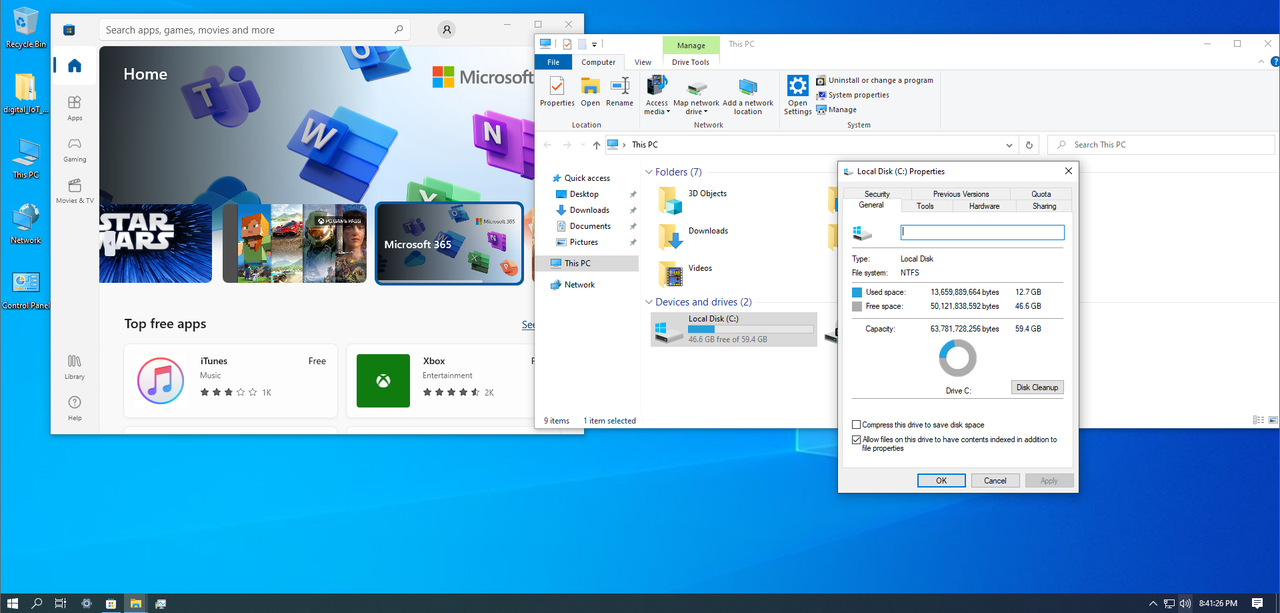
Task: Open Movies & TV in Store sidebar
Action: pyautogui.click(x=74, y=191)
